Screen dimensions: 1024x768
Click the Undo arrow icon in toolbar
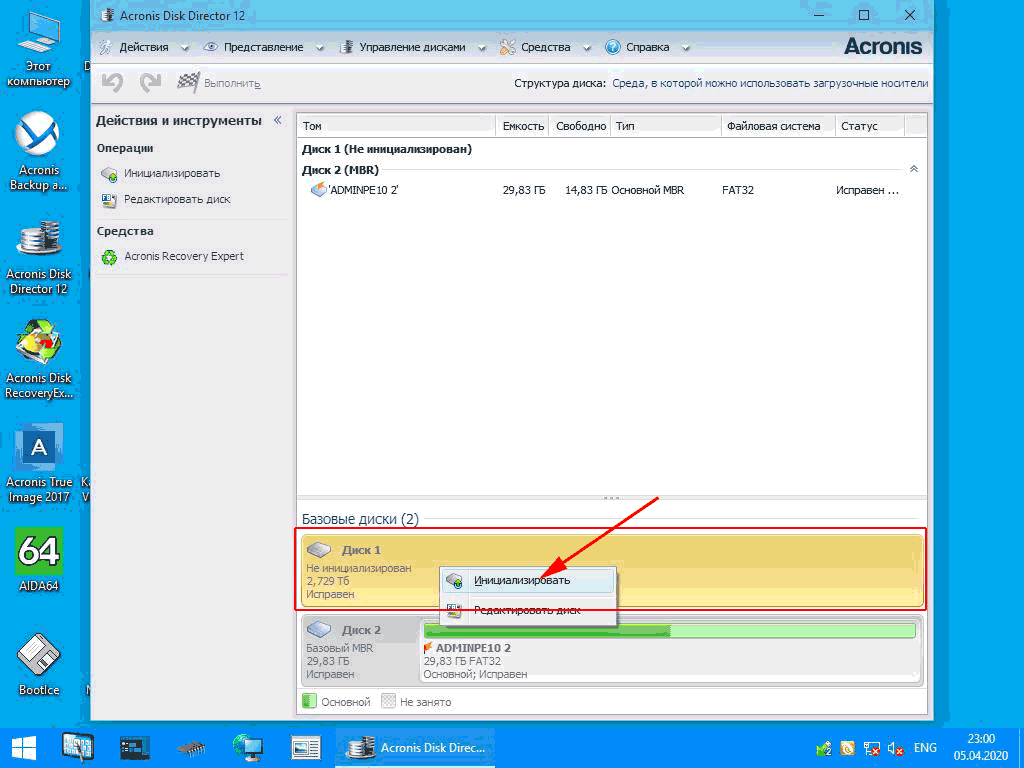point(112,83)
